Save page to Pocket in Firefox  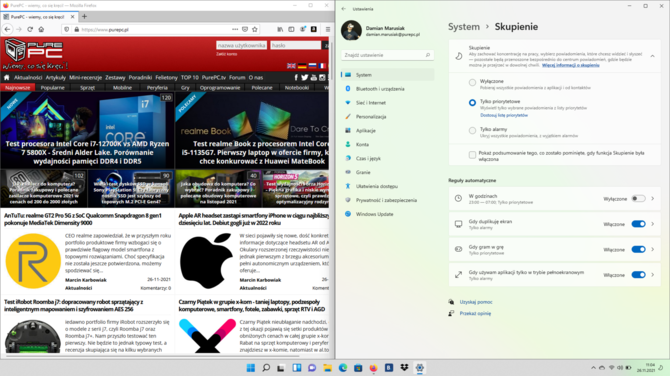245,29
